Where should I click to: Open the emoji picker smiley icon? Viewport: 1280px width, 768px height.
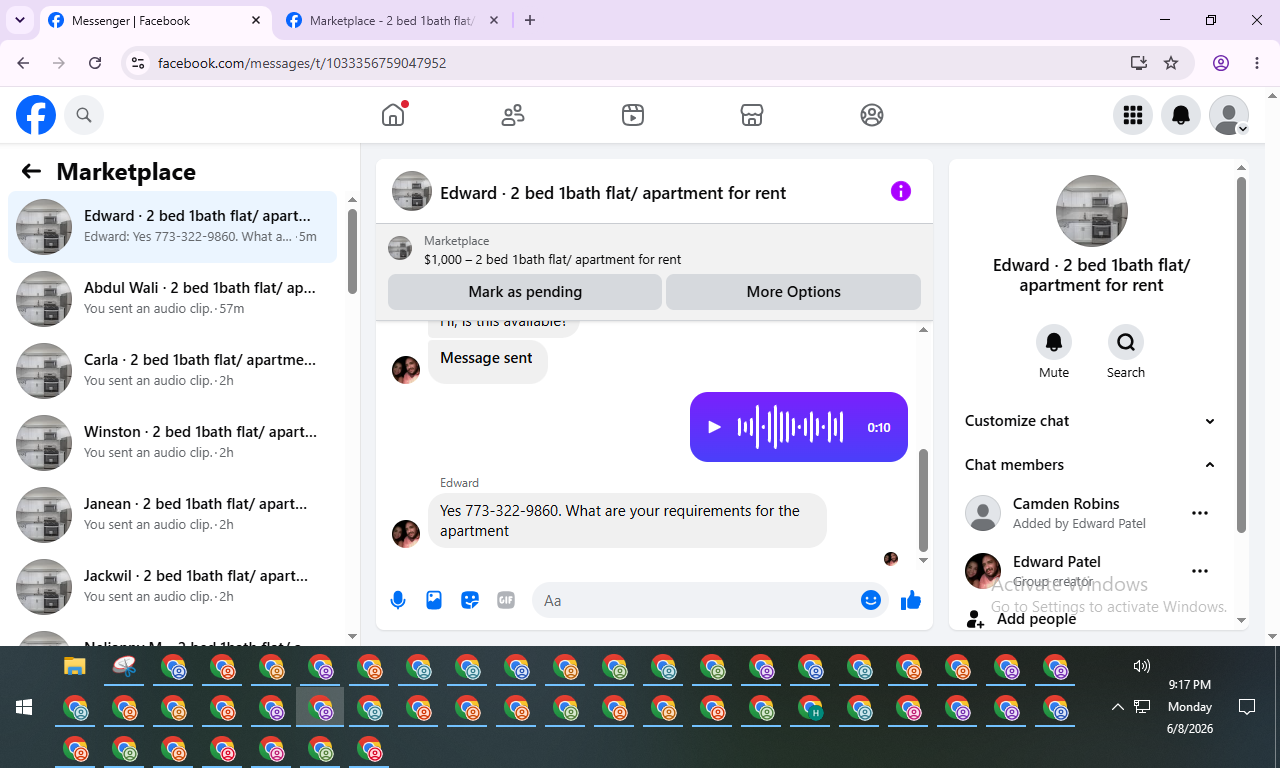point(871,600)
